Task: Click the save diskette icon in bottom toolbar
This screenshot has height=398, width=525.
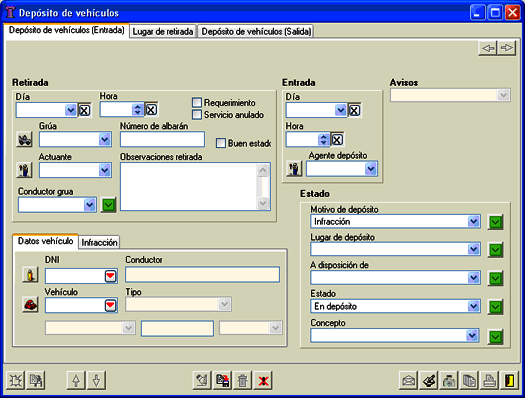Action: tap(223, 380)
